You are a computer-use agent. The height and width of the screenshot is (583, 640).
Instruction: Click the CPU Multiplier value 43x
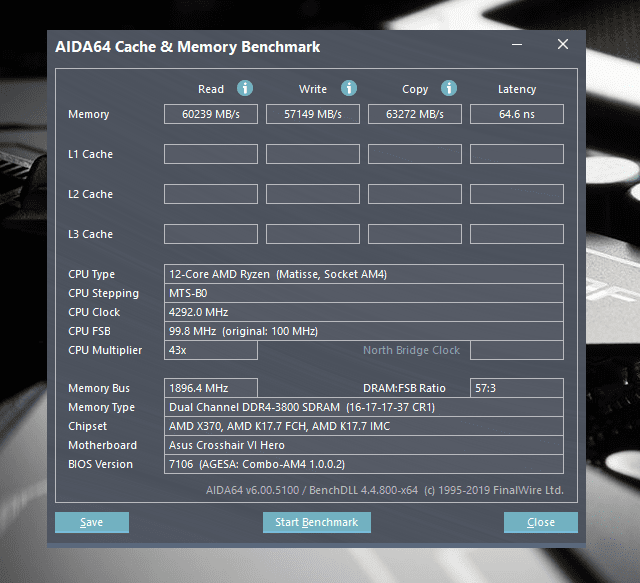[x=211, y=350]
